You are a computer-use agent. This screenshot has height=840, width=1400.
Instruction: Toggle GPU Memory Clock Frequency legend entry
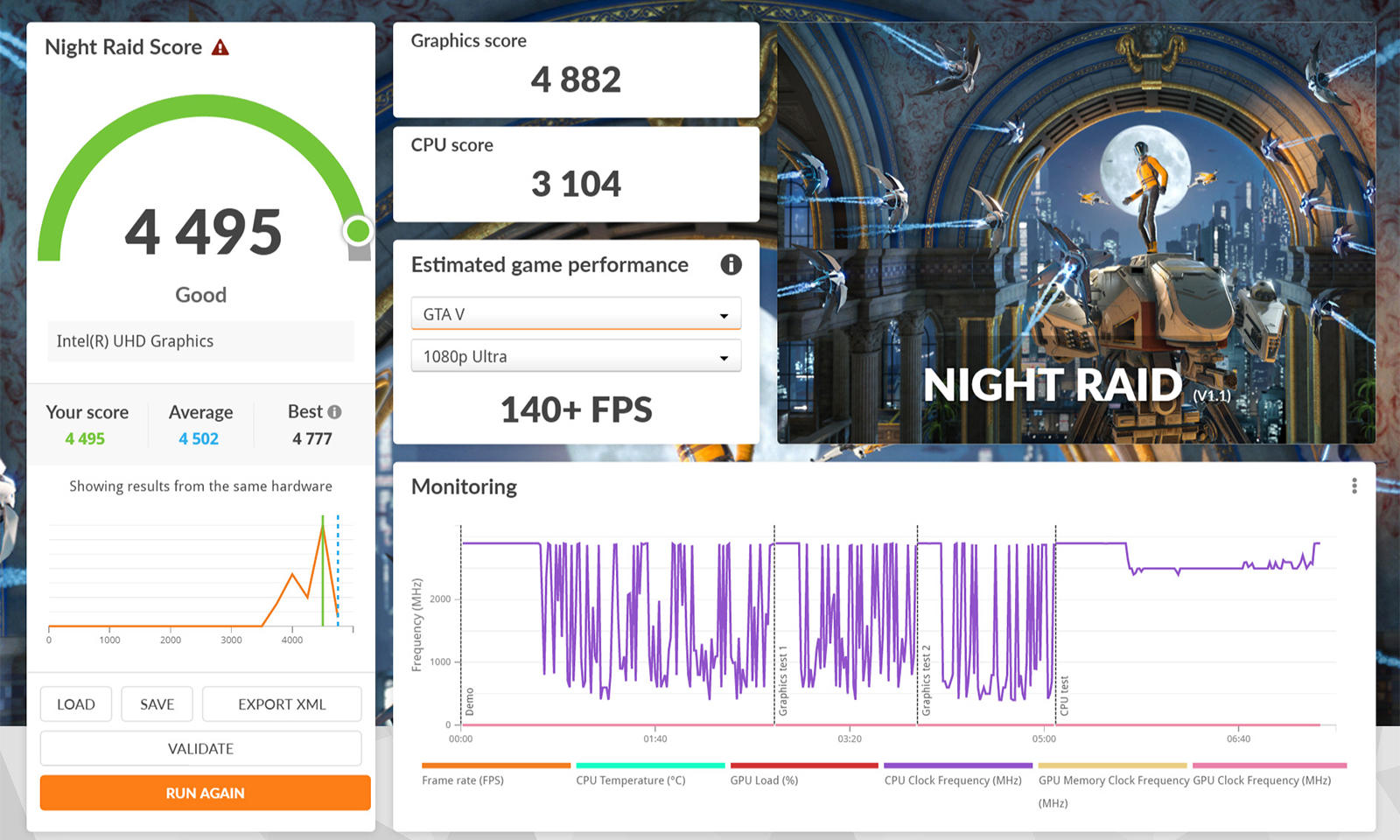tap(1113, 780)
